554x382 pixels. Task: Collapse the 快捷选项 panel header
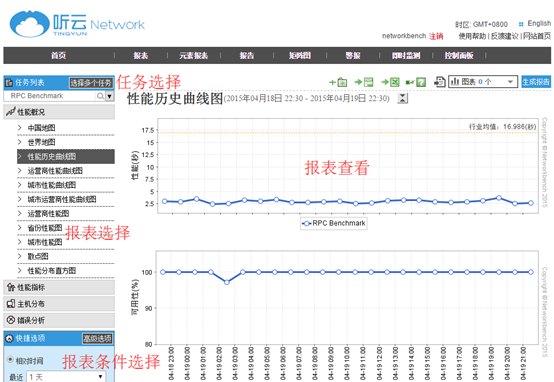tap(59, 339)
